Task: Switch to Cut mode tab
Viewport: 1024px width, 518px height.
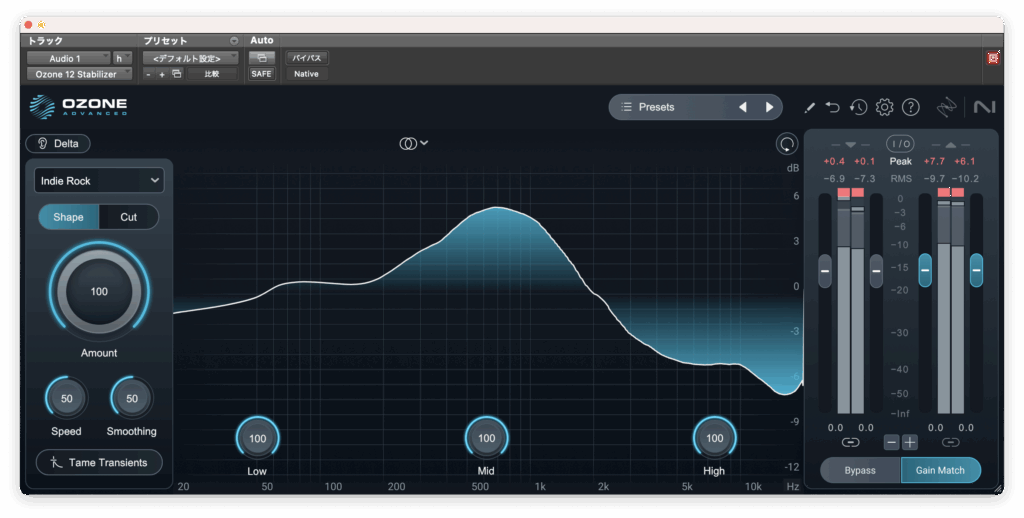Action: point(129,217)
